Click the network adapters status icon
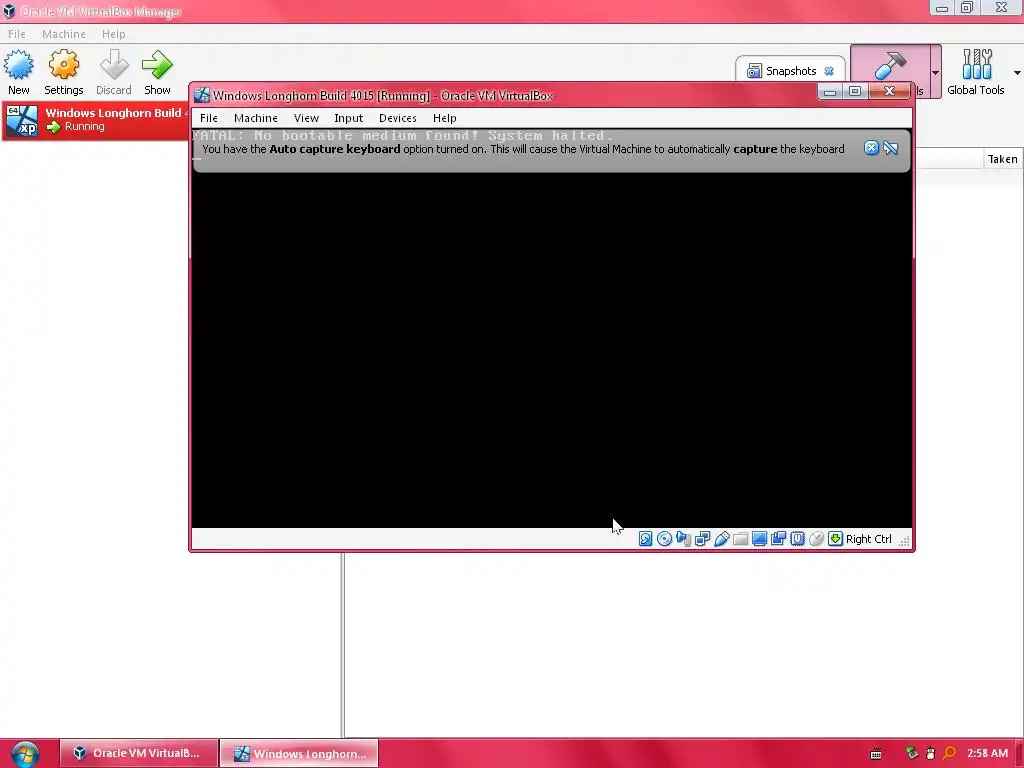Screen dimensions: 1024x768 tap(702, 539)
